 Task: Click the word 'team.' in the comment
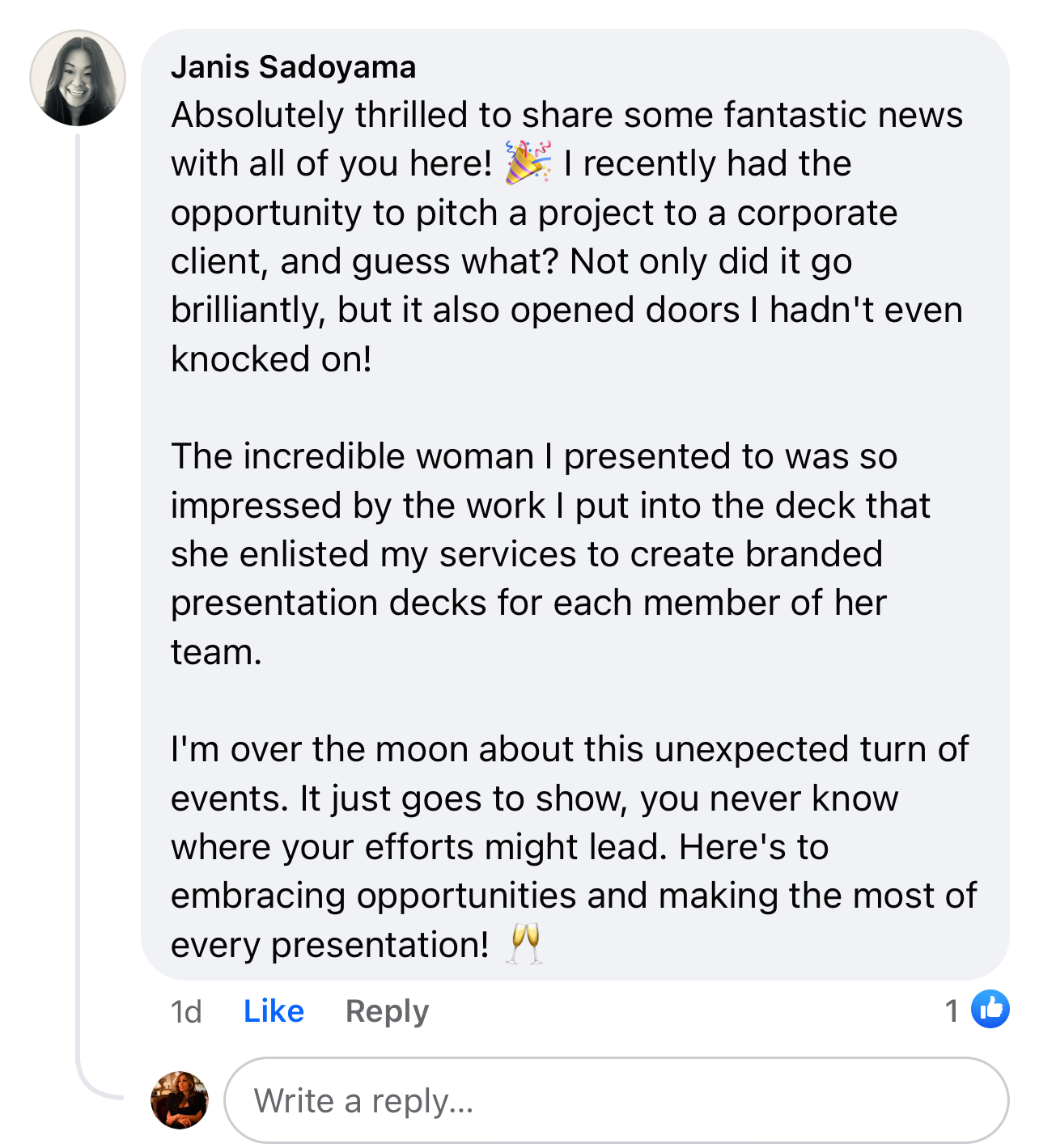[x=216, y=651]
